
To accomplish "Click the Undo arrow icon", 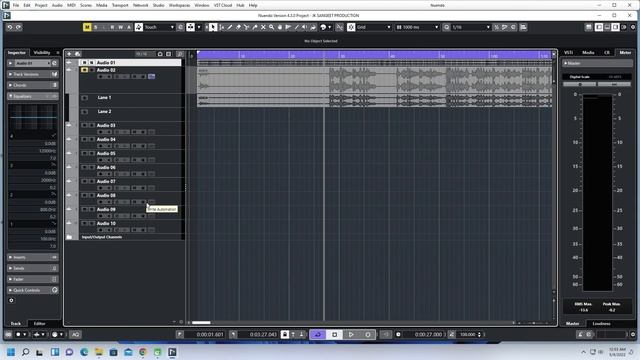I will point(10,27).
